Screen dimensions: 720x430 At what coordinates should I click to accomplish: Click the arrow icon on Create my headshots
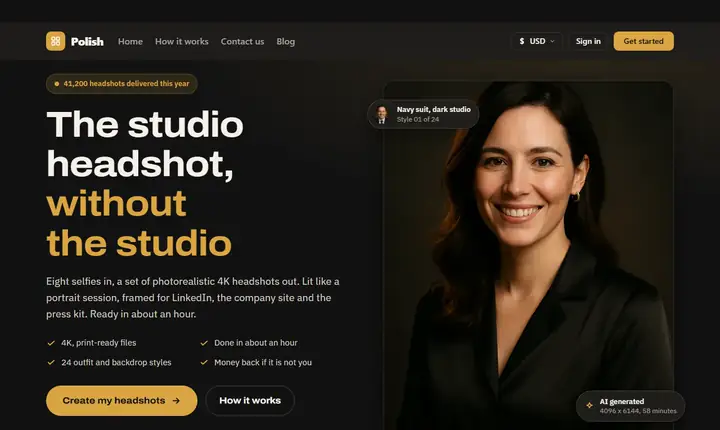176,401
